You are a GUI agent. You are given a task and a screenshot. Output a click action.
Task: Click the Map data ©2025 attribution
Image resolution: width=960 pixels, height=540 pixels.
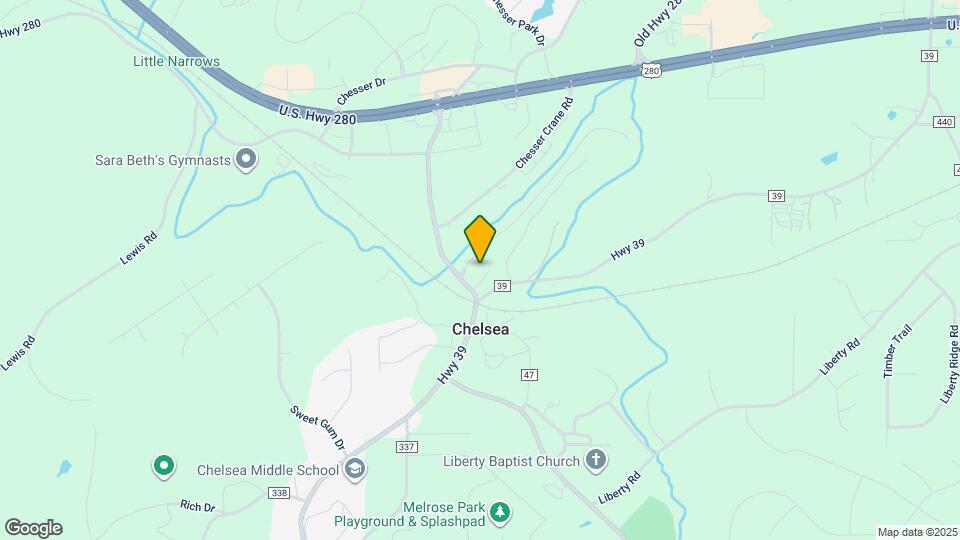pyautogui.click(x=918, y=533)
